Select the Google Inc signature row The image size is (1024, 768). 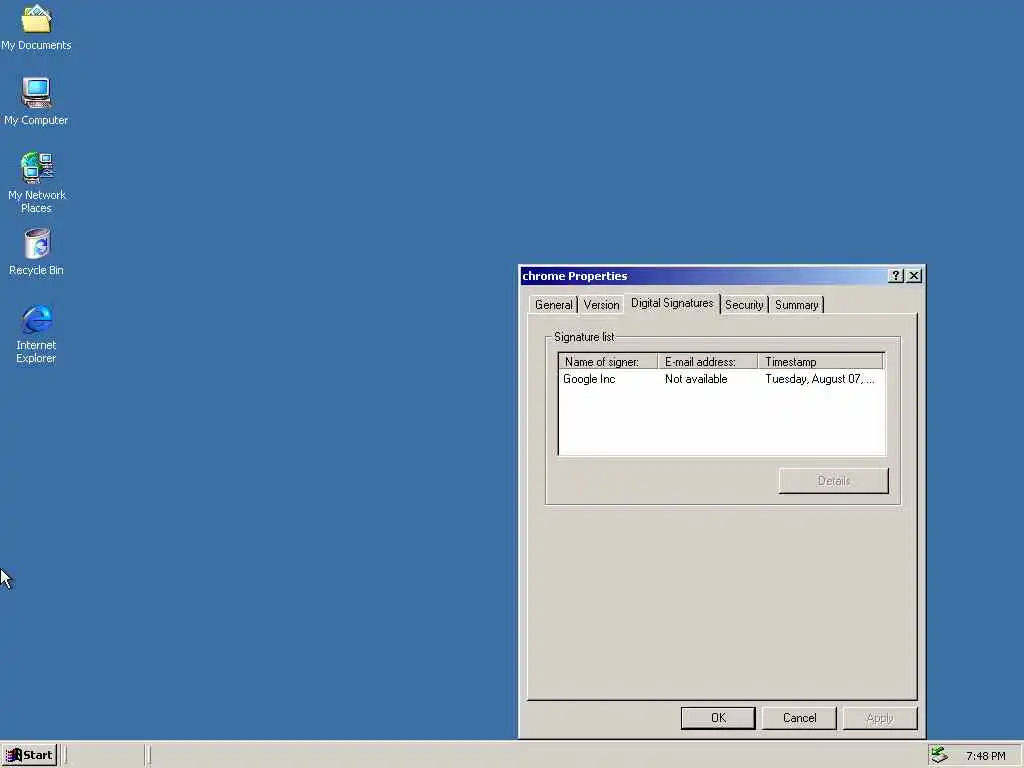(722, 379)
